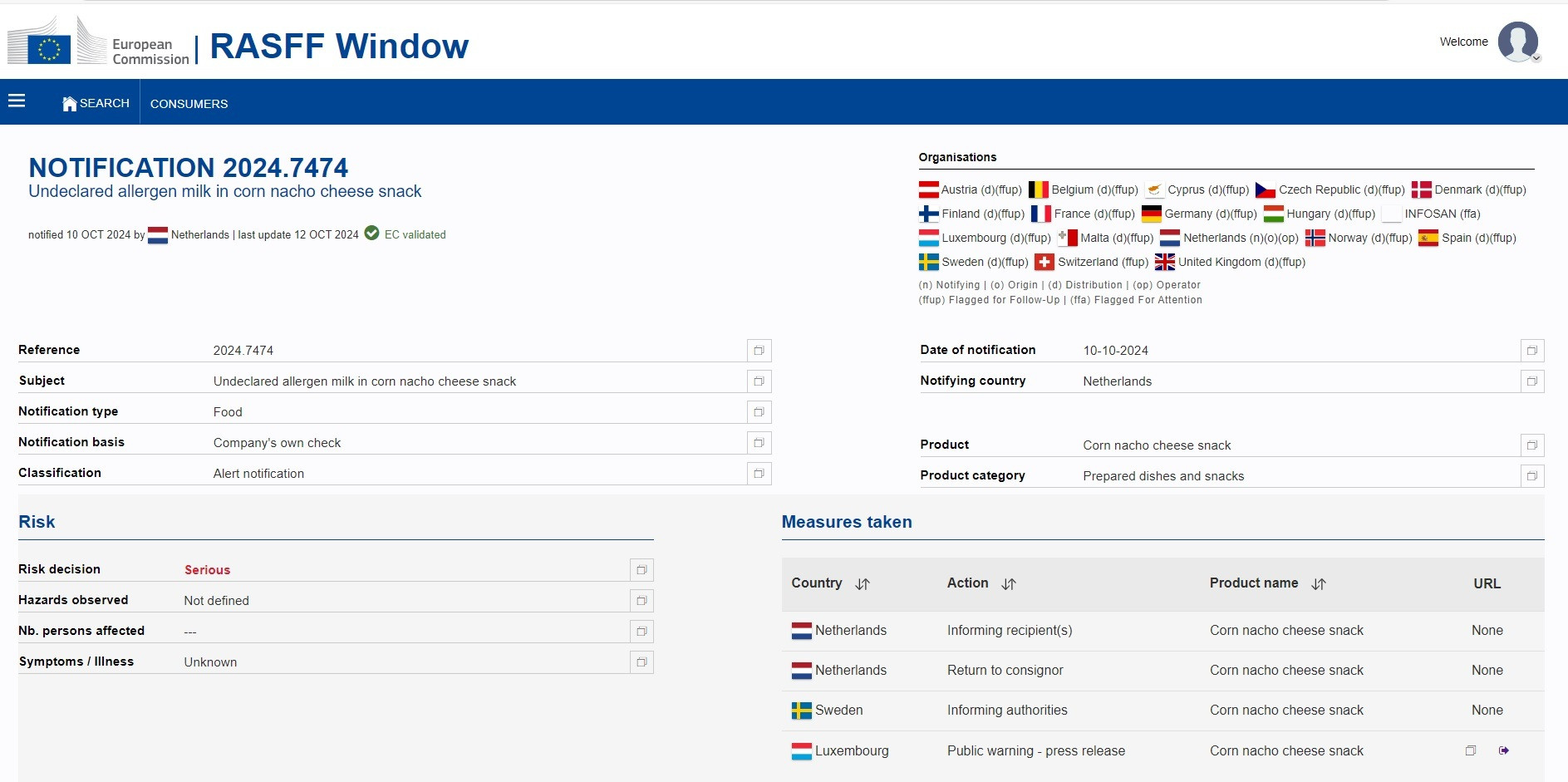
Task: Open the CONSUMERS menu item
Action: [189, 104]
